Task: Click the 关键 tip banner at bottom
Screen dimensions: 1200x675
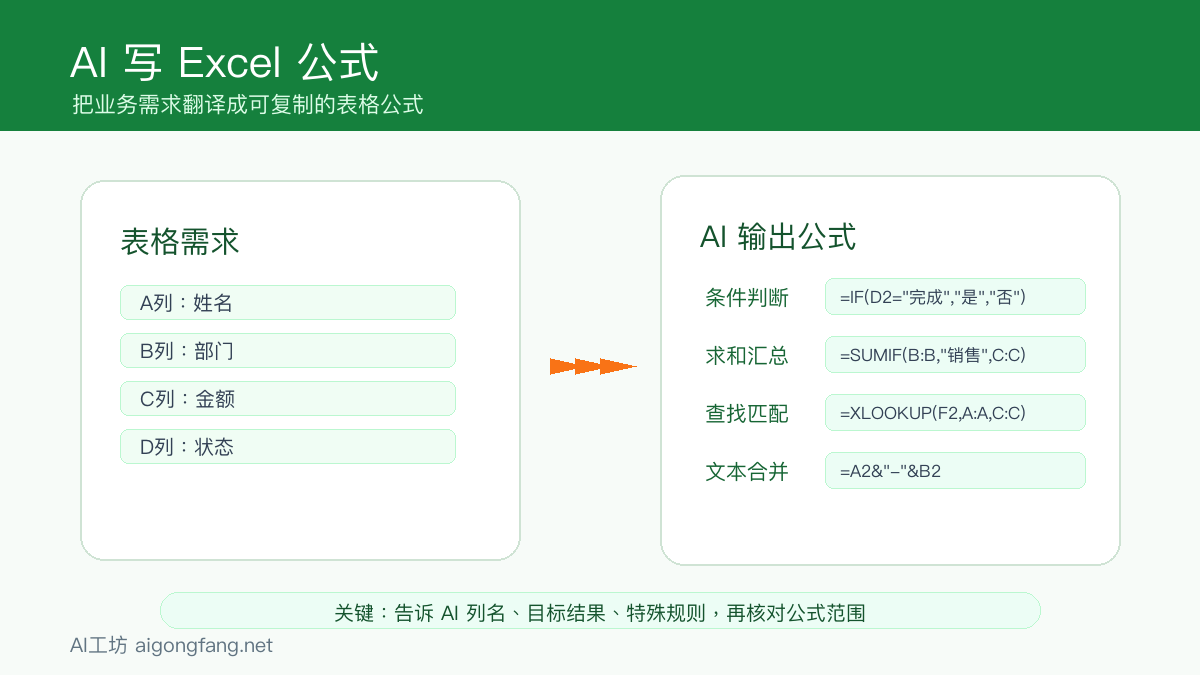Action: [600, 611]
